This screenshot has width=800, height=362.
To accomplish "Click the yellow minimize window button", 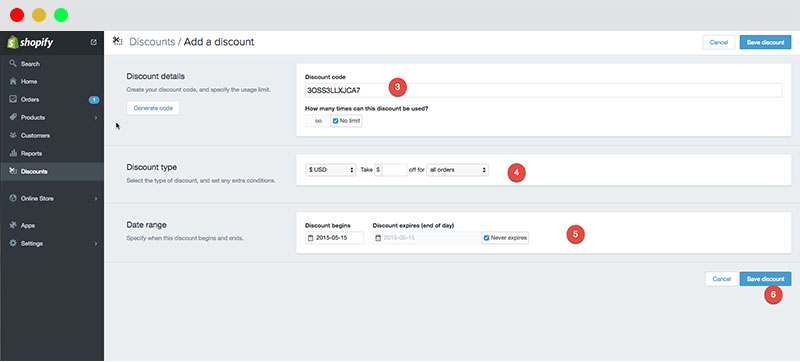I will tap(39, 15).
